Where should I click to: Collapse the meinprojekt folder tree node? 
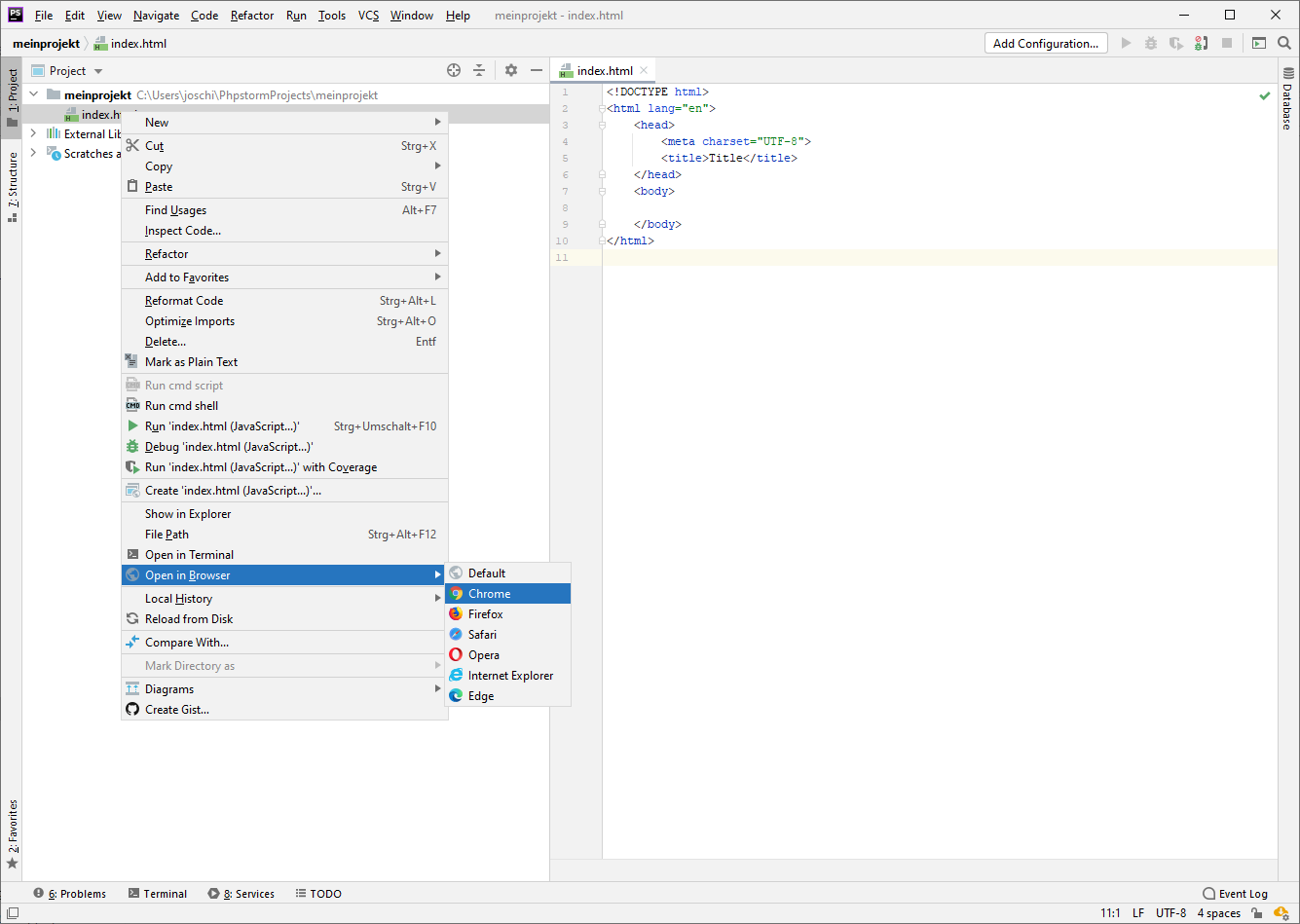[34, 94]
